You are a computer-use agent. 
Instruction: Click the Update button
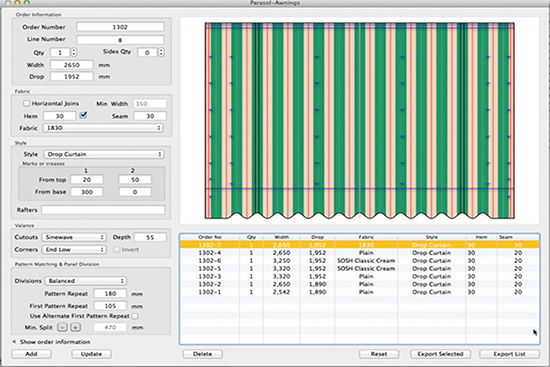[x=91, y=354]
